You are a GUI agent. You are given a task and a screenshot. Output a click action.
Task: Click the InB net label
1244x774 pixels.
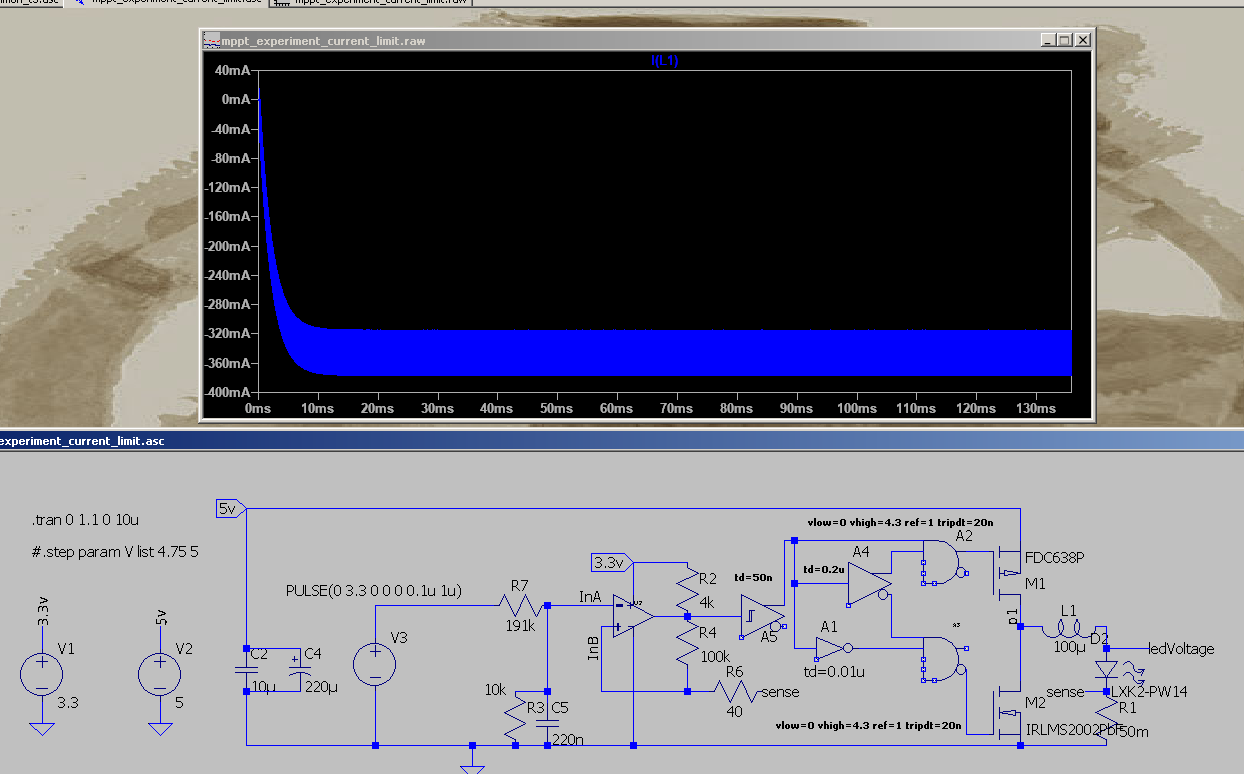pyautogui.click(x=593, y=648)
